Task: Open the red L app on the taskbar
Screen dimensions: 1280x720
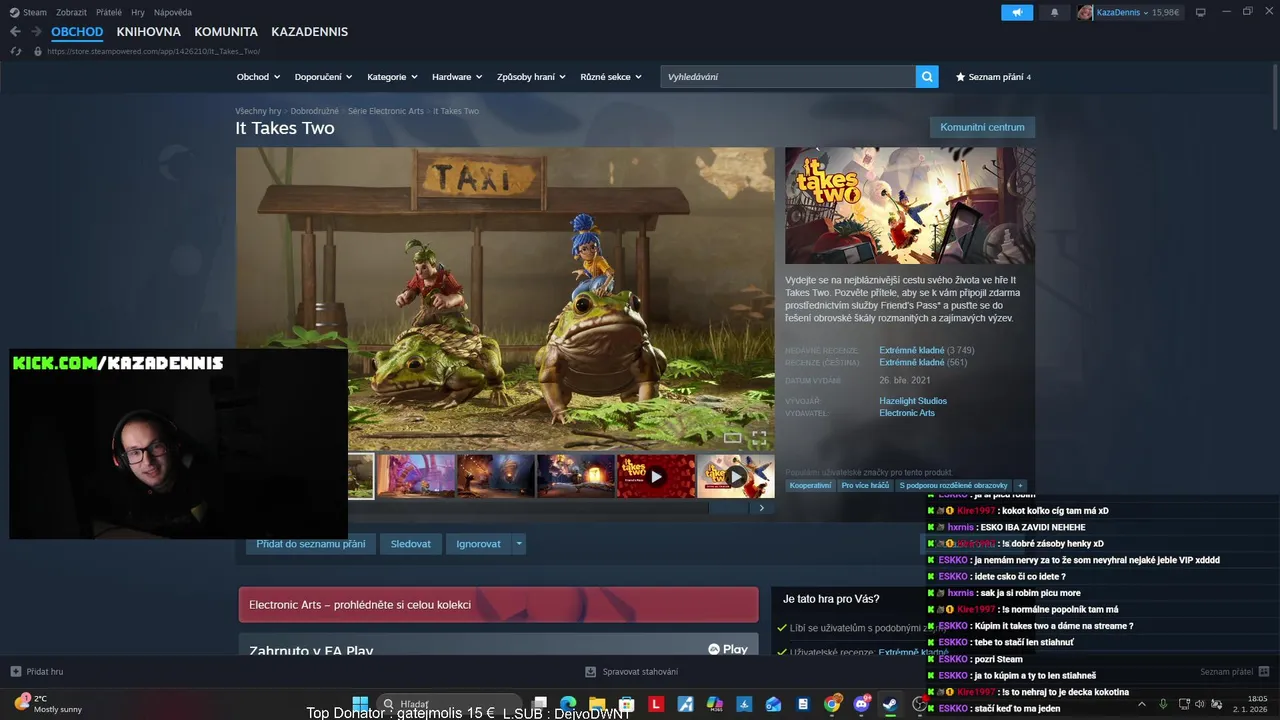Action: pyautogui.click(x=657, y=704)
